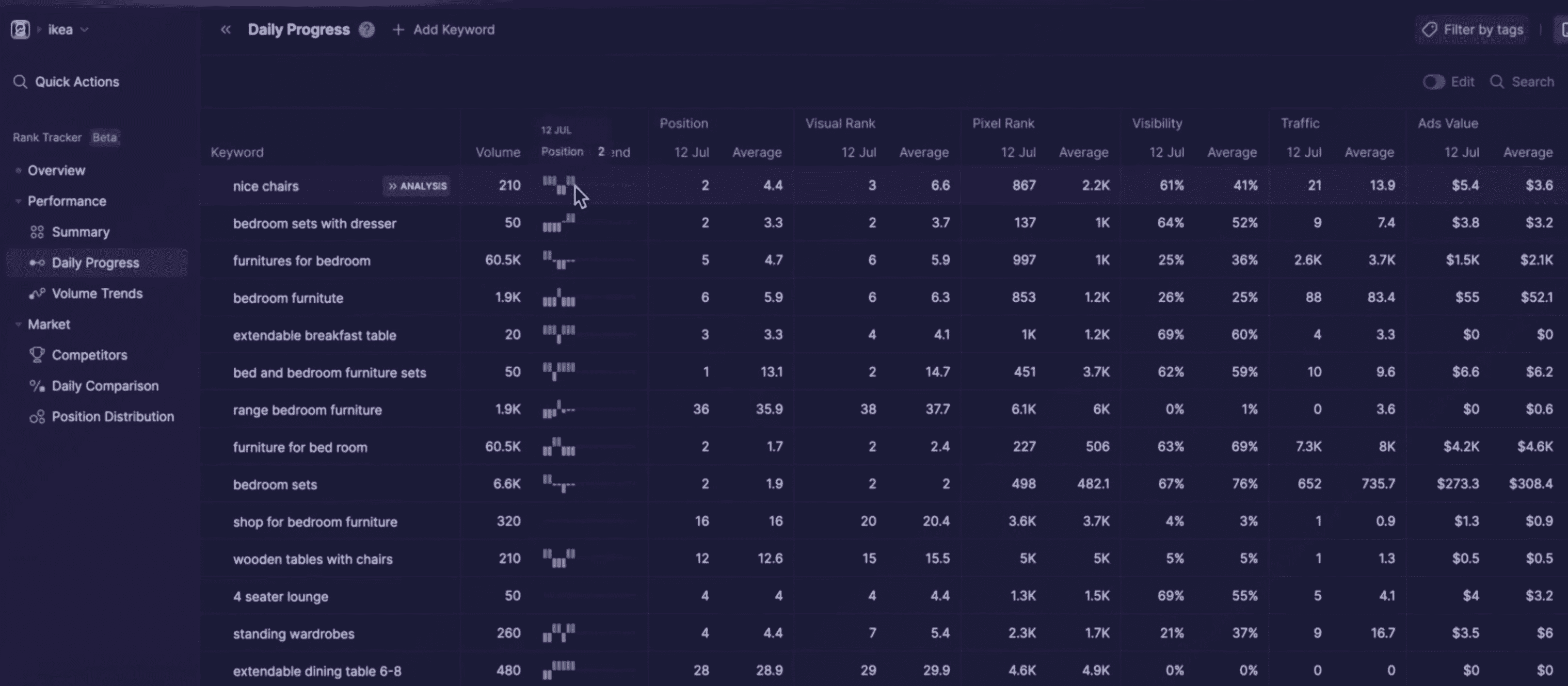Click the Competitors trophy icon

(x=37, y=355)
